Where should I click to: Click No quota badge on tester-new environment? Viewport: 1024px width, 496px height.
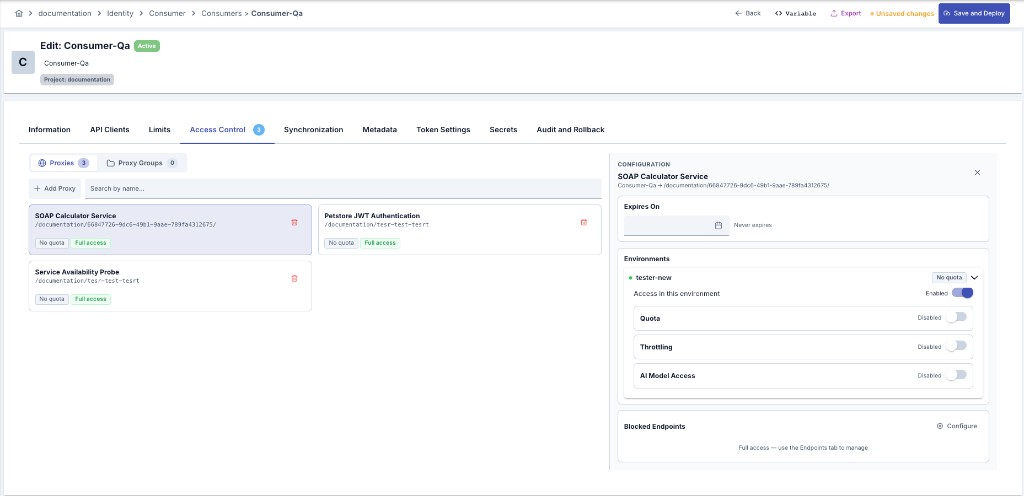coord(949,277)
